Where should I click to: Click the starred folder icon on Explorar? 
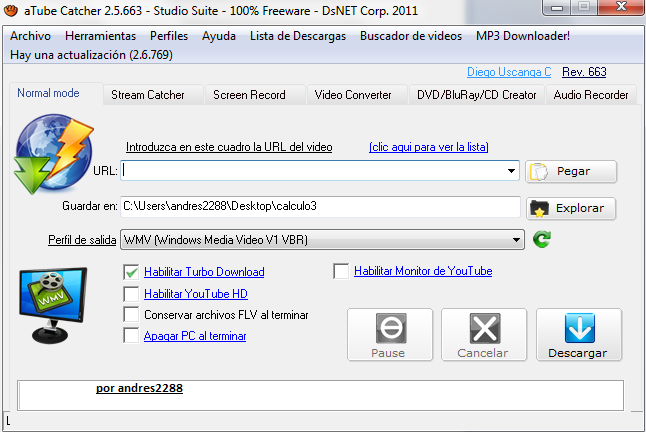pyautogui.click(x=539, y=209)
